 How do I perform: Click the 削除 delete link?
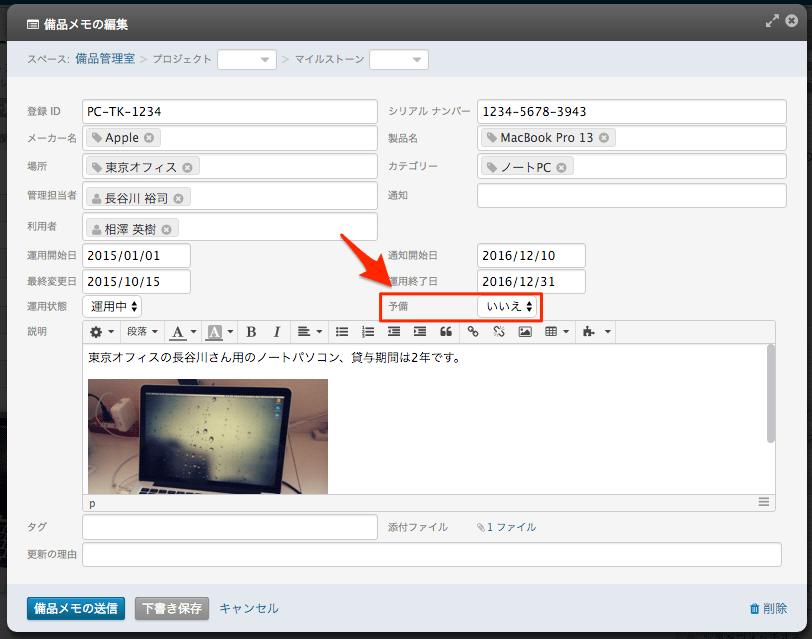(x=767, y=608)
